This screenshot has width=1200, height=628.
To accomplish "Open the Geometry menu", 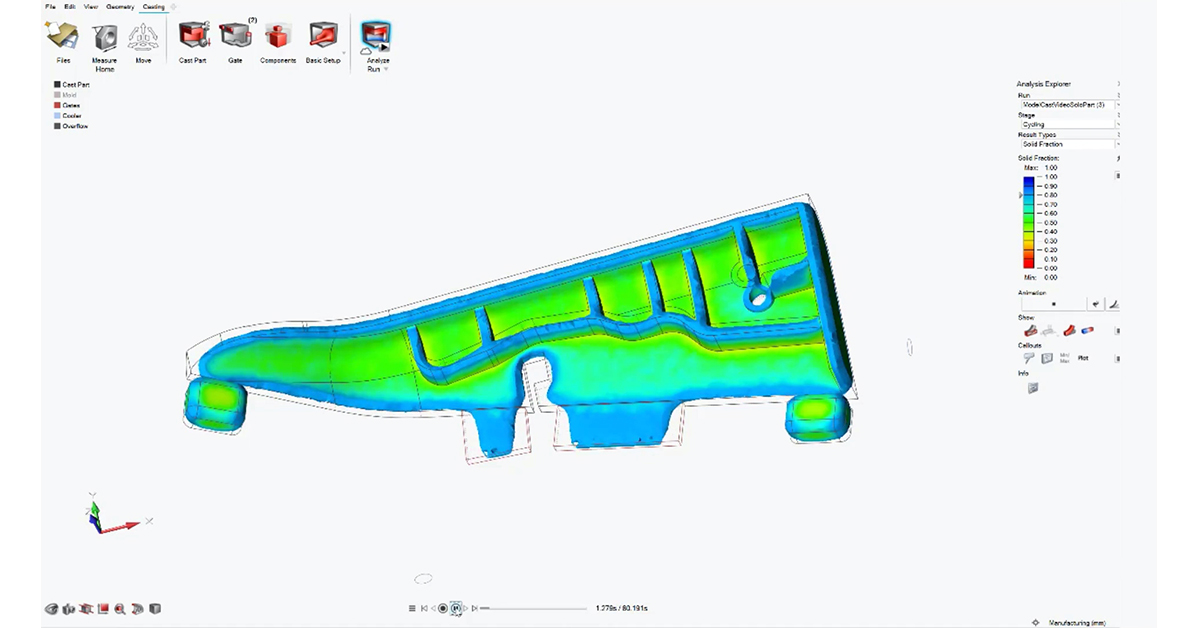I will [x=120, y=7].
